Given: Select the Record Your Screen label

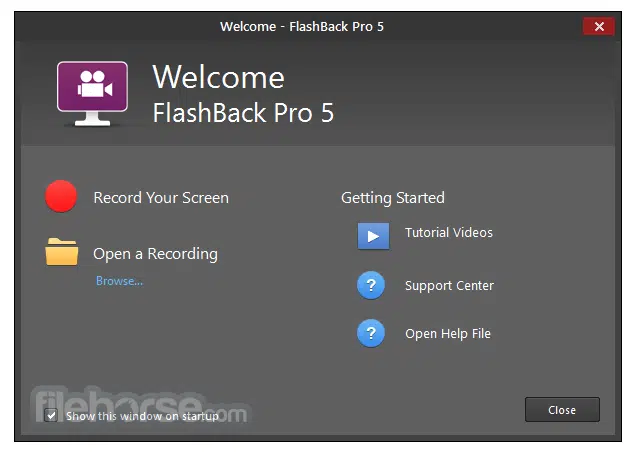Looking at the screenshot, I should [161, 198].
